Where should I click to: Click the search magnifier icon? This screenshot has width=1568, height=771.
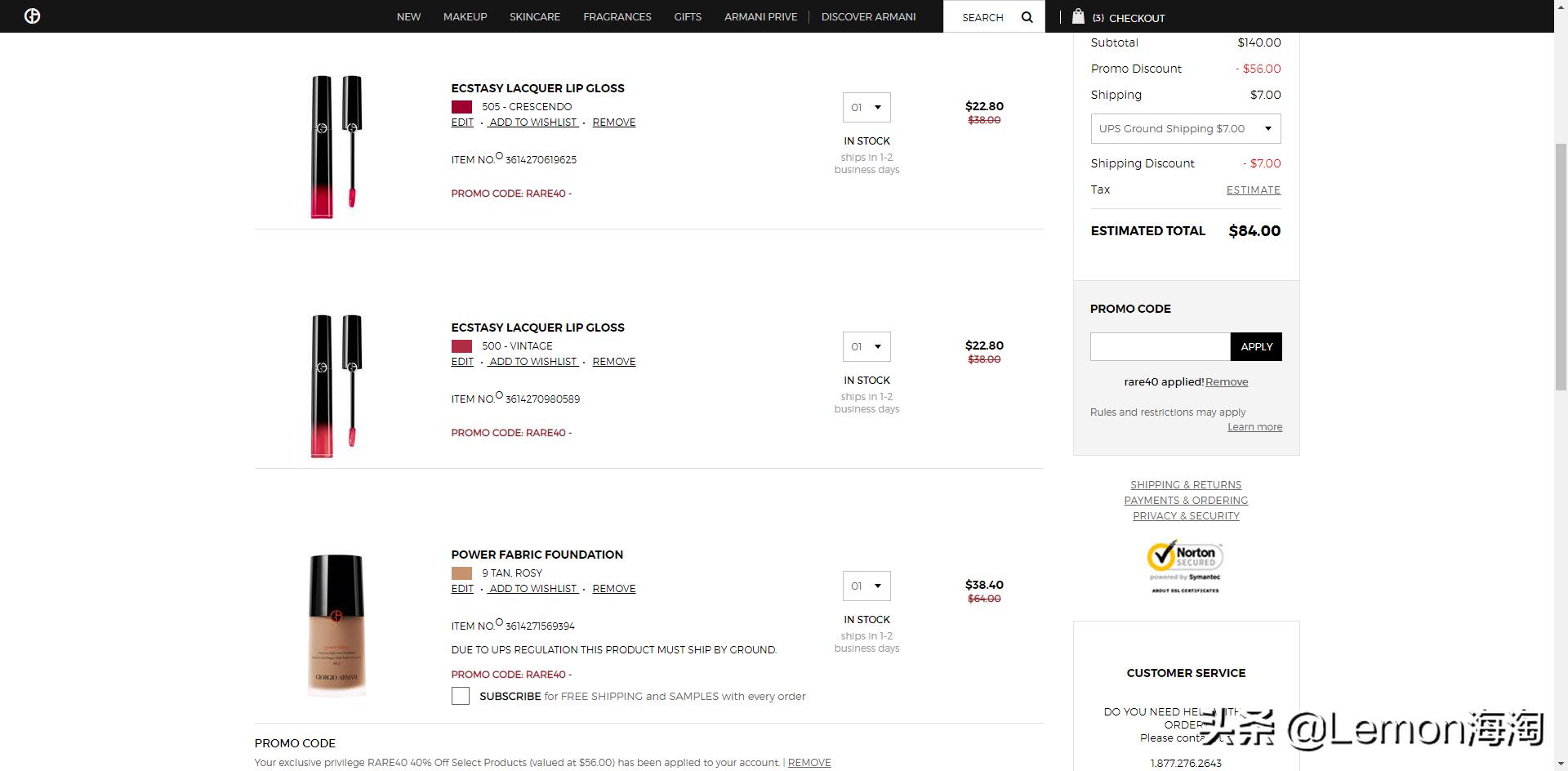(1027, 17)
